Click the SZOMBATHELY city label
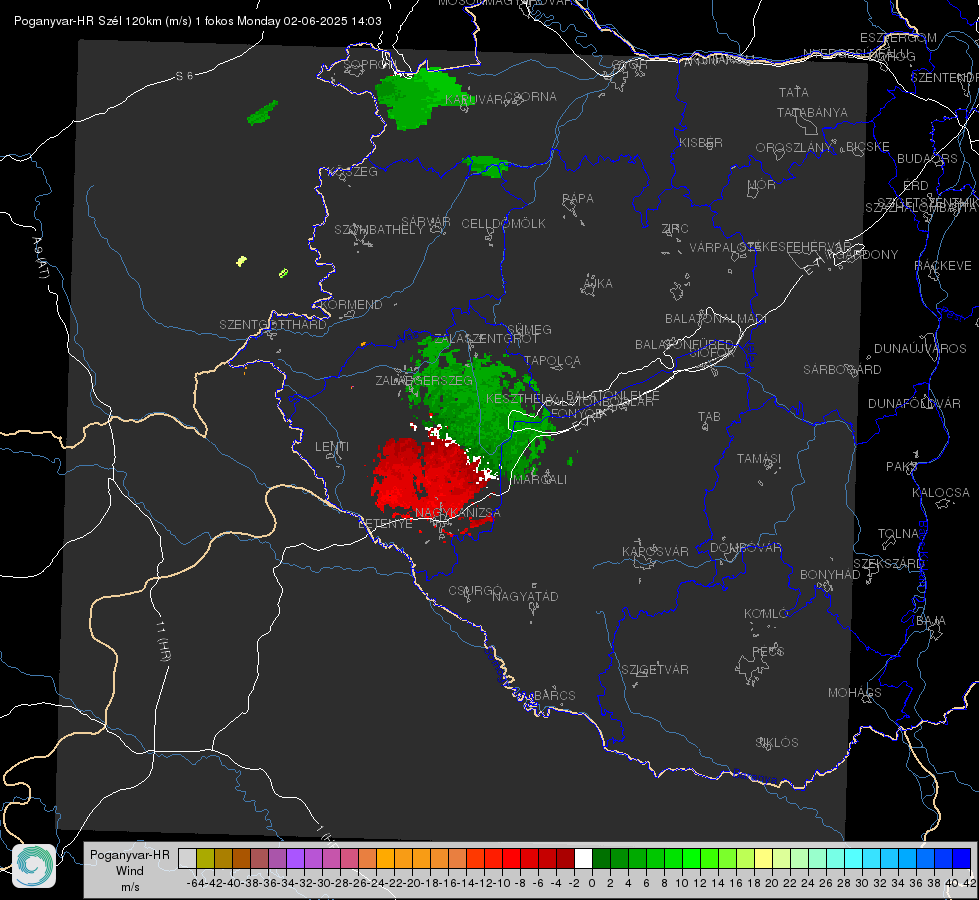979x900 pixels. coord(379,230)
